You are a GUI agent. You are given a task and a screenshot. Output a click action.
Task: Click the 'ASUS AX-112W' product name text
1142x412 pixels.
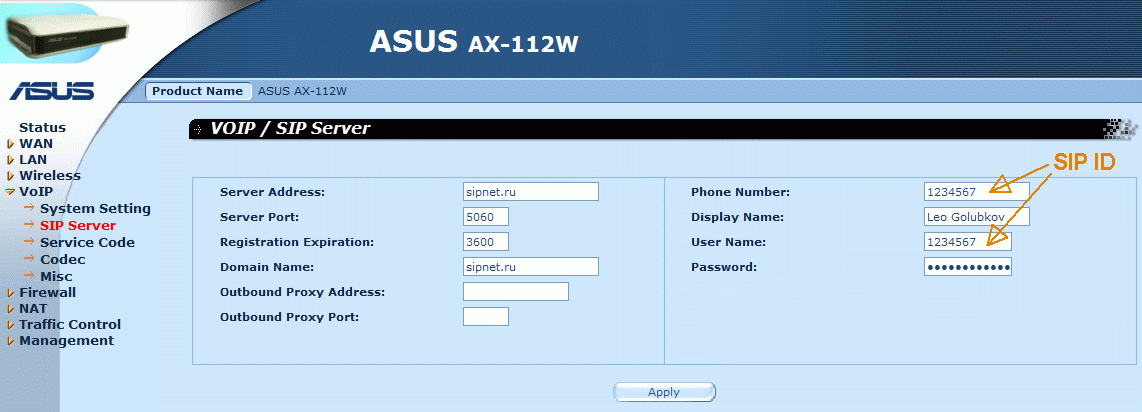point(302,91)
